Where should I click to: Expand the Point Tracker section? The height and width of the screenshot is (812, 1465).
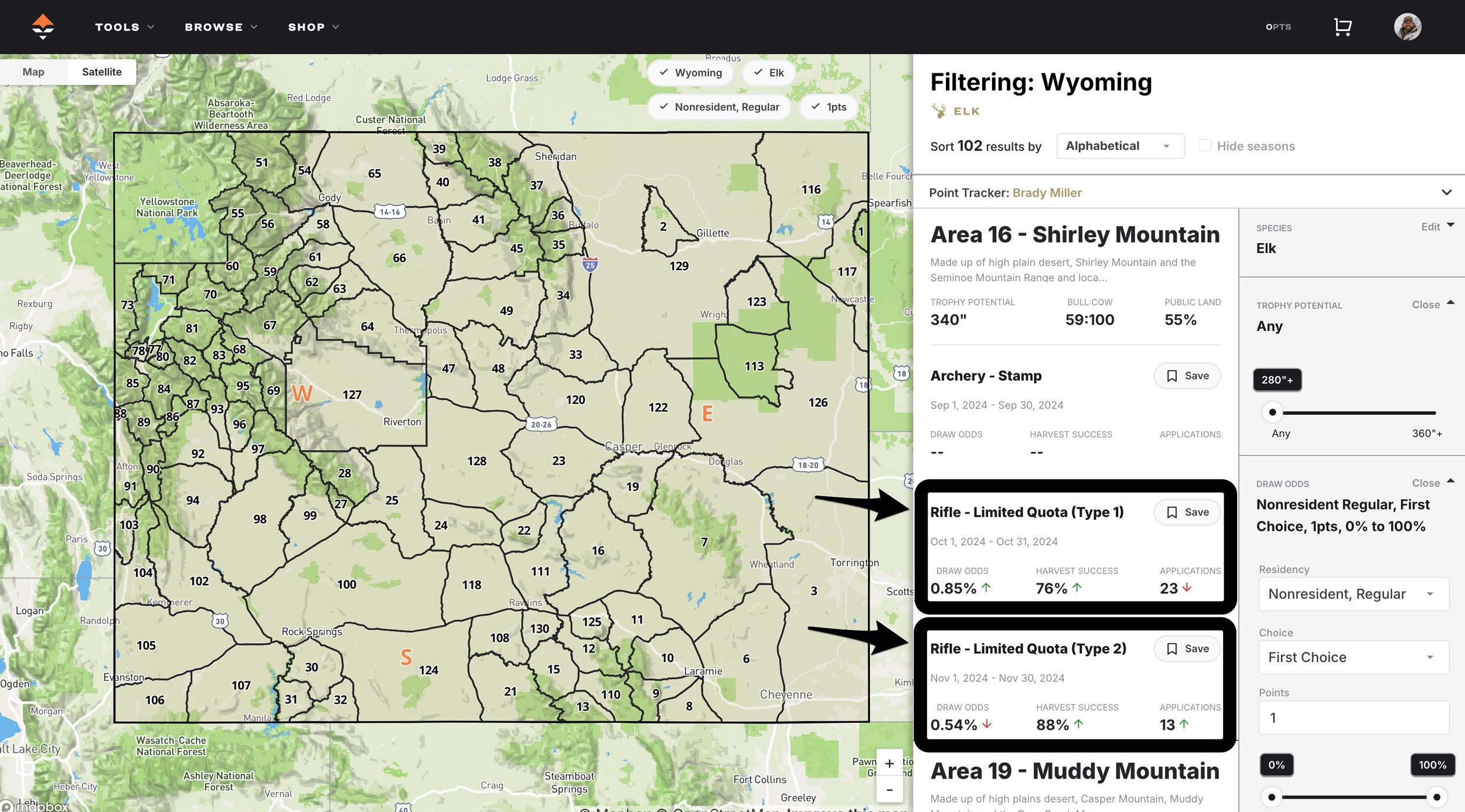[1446, 192]
